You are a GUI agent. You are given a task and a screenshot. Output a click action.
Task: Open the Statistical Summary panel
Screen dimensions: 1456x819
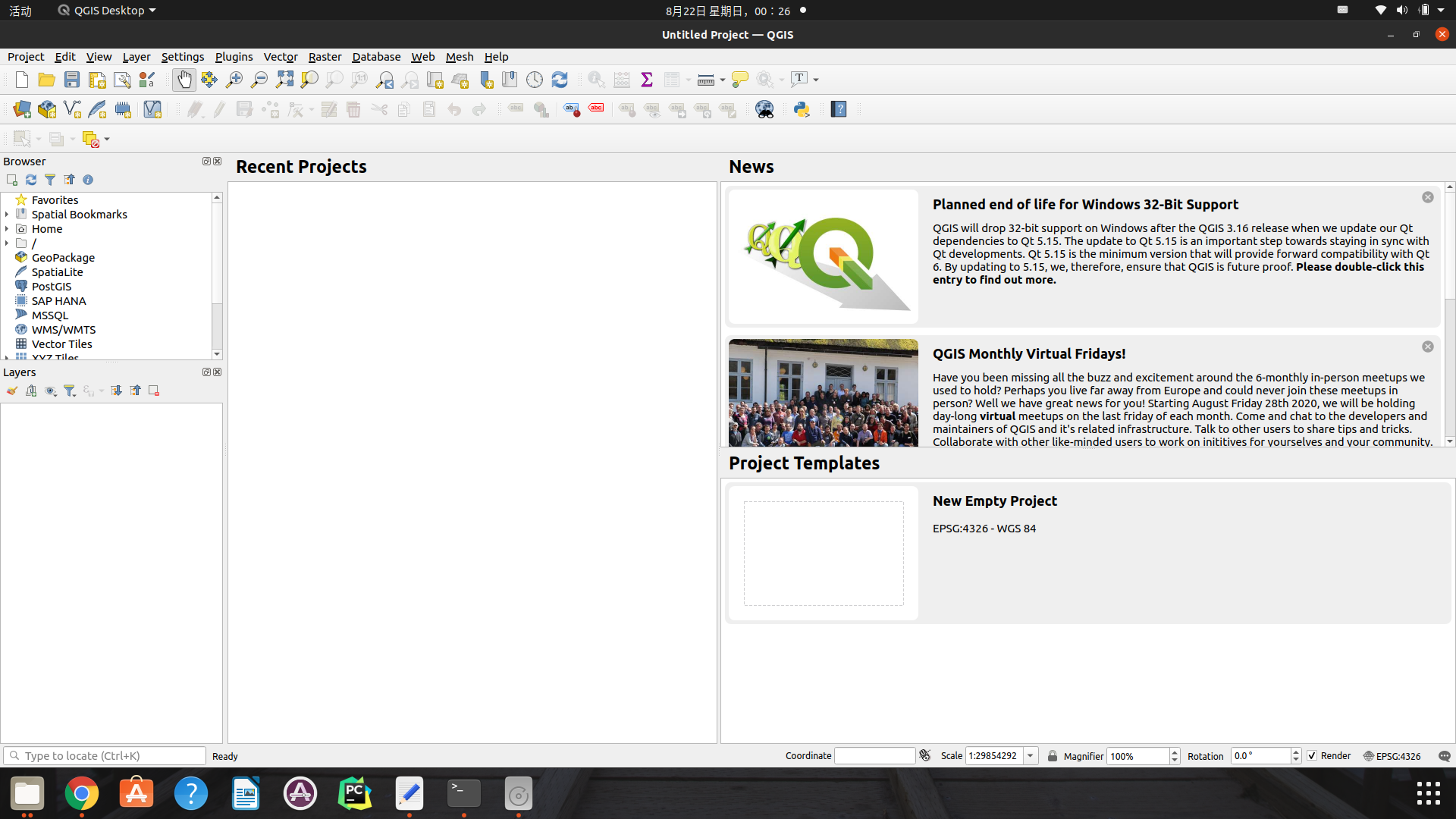pyautogui.click(x=646, y=79)
